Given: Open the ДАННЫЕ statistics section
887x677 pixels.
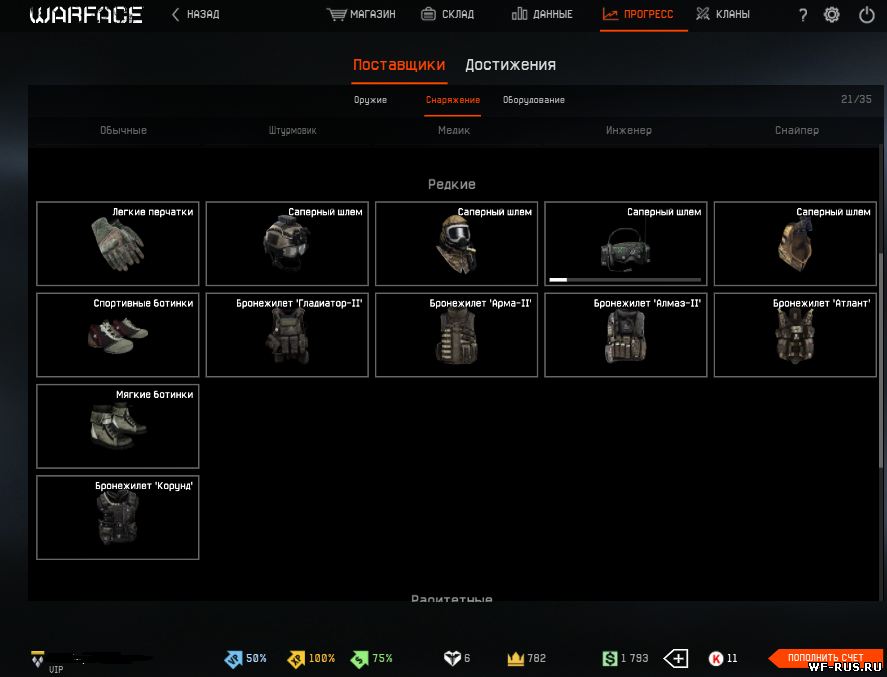Looking at the screenshot, I should [x=542, y=15].
